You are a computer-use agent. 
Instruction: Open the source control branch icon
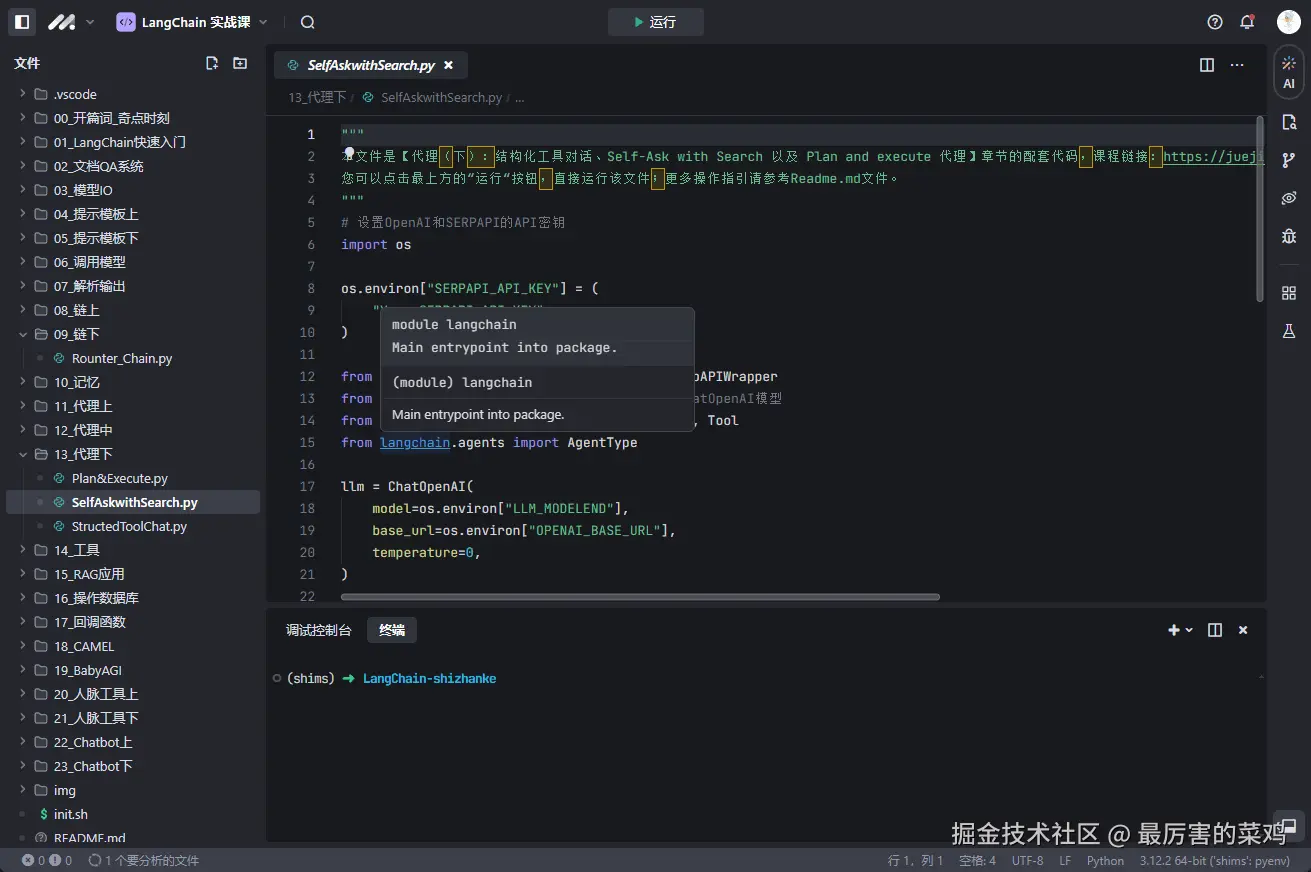coord(1289,160)
